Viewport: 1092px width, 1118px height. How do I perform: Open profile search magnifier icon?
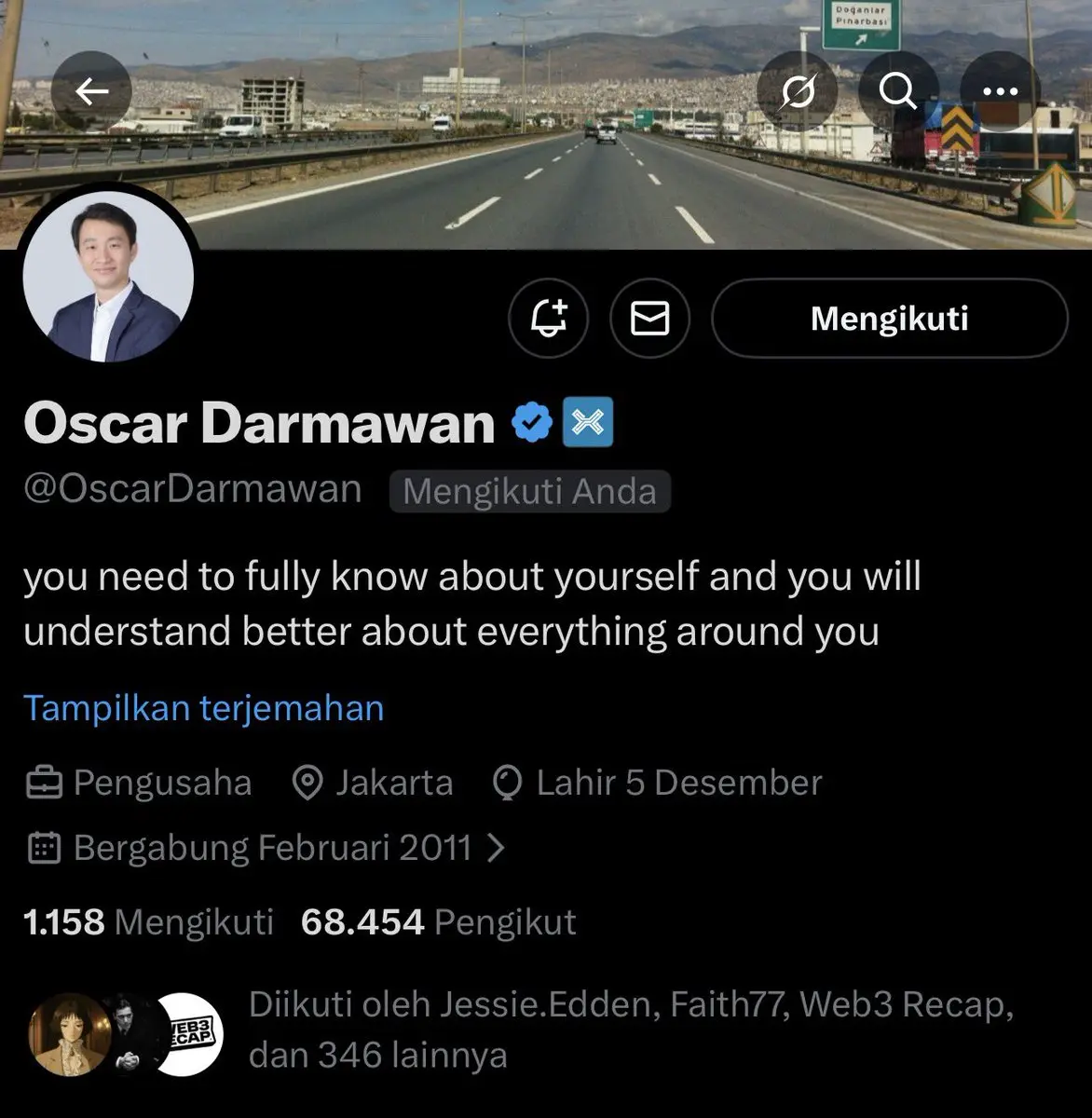click(898, 91)
